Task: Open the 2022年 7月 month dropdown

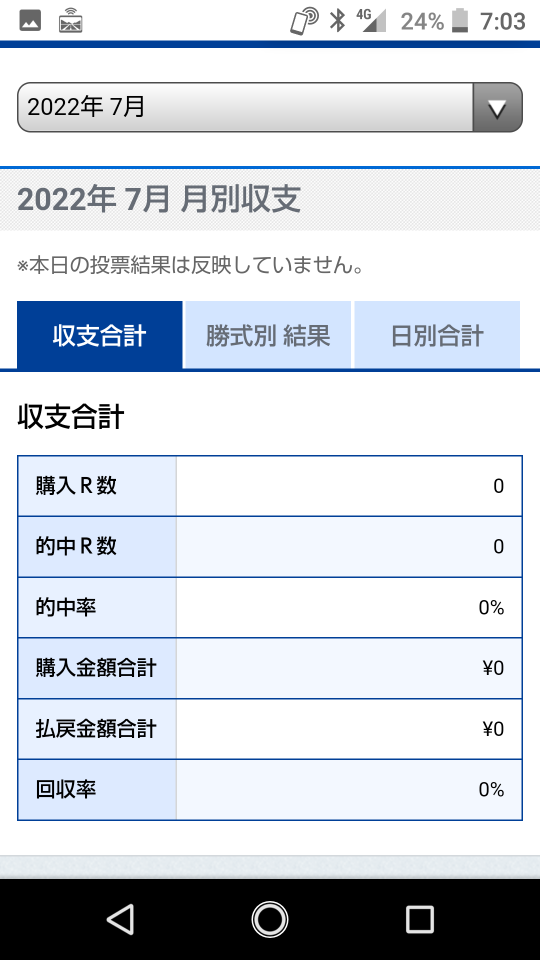Action: point(269,107)
